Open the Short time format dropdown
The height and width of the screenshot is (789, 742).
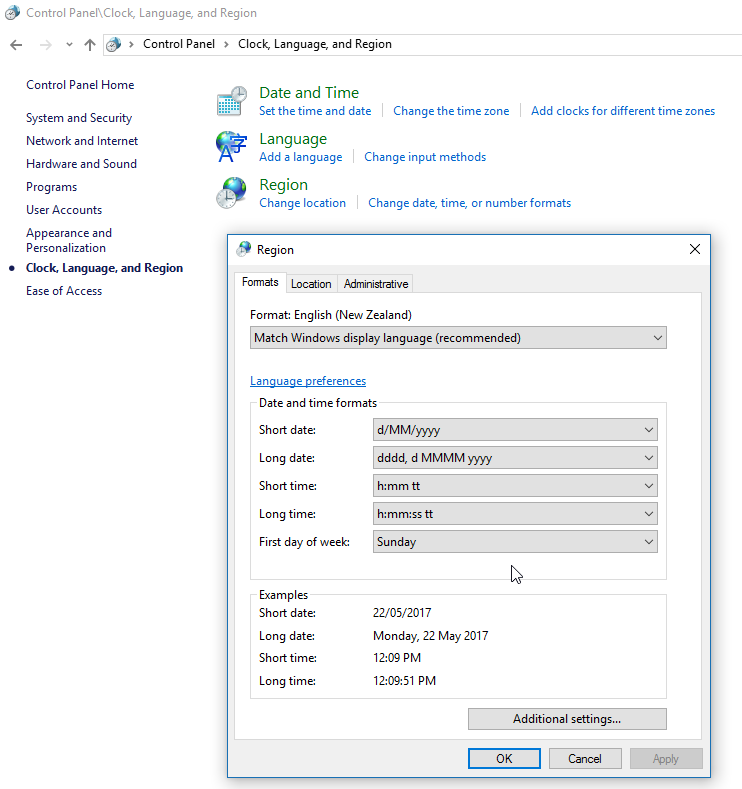tap(515, 486)
